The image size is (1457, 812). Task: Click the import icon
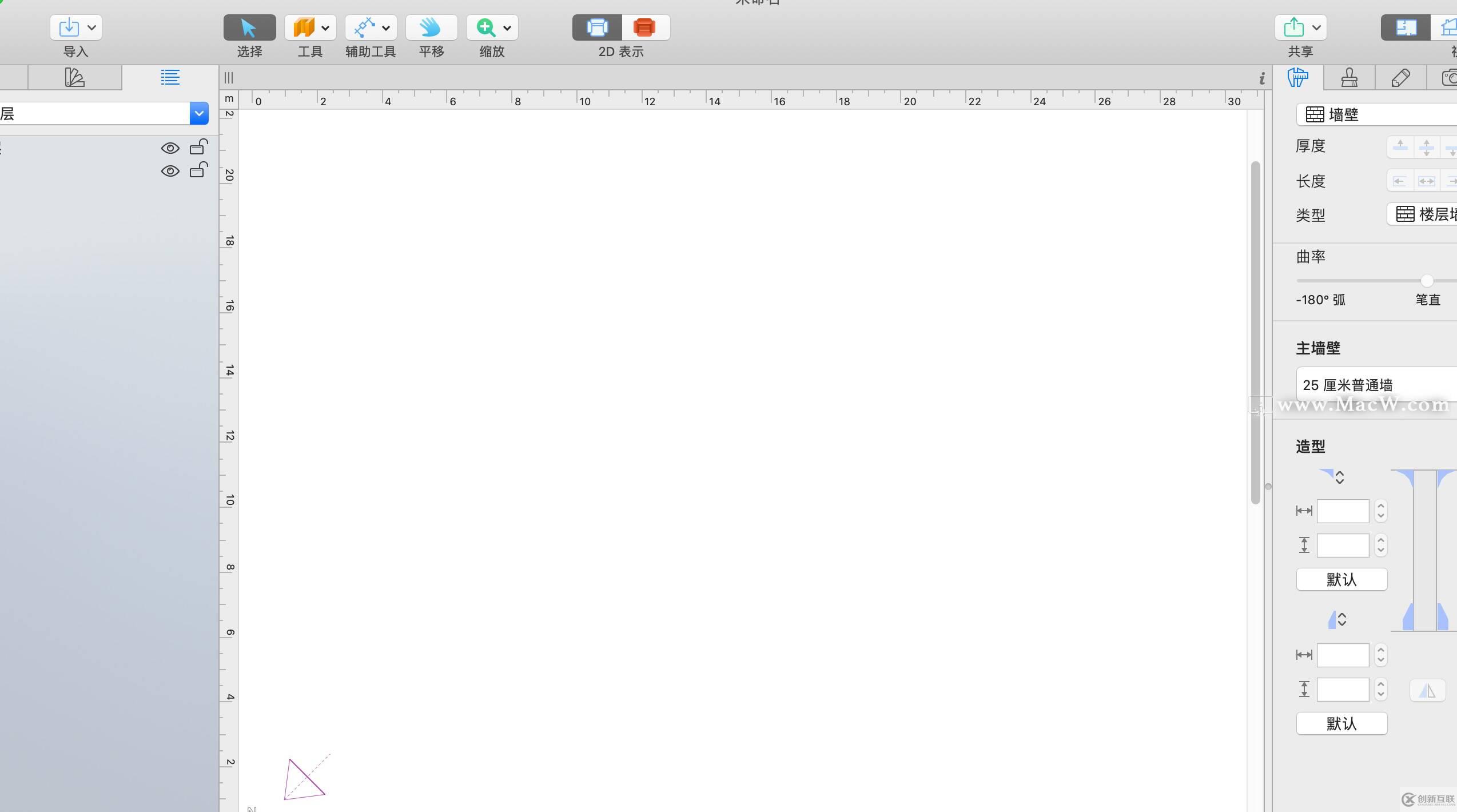(69, 27)
